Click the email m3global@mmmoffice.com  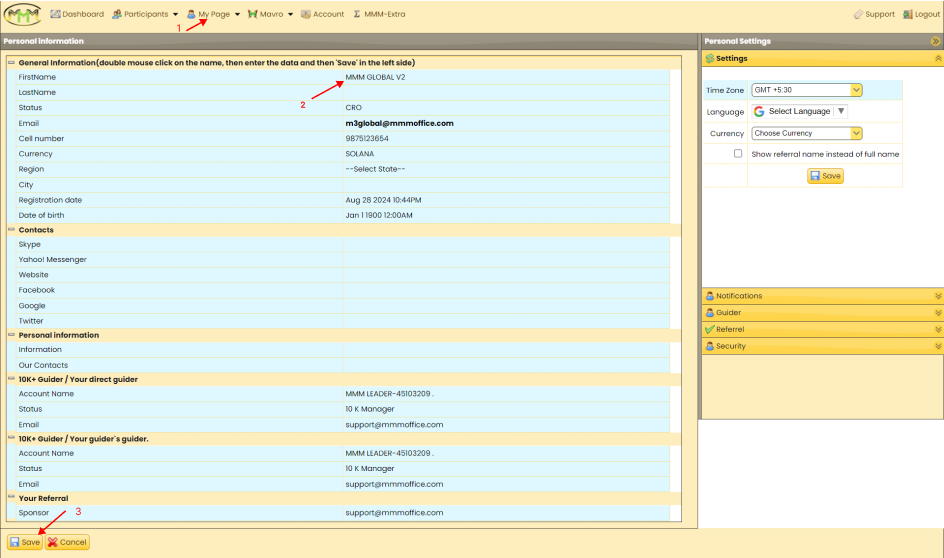pyautogui.click(x=399, y=123)
